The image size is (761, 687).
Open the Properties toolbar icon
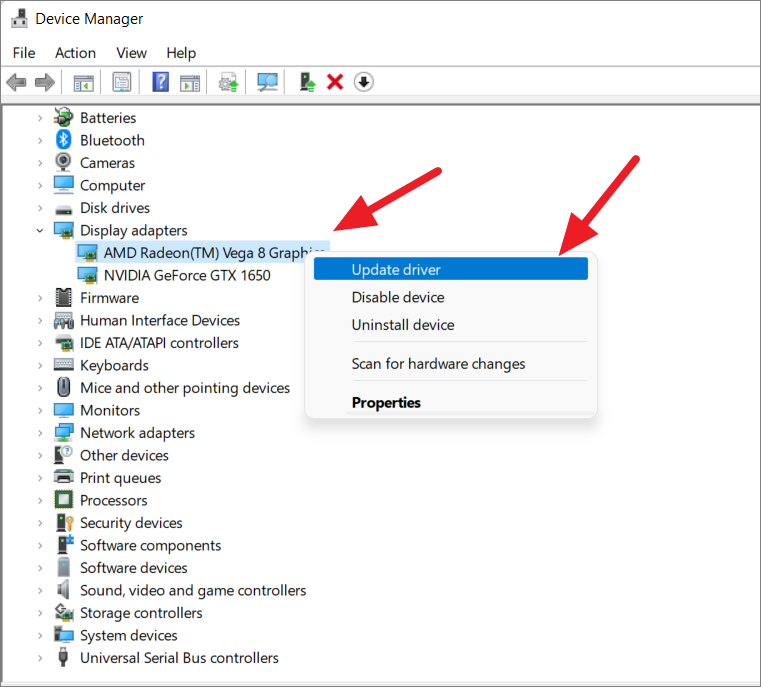coord(122,82)
